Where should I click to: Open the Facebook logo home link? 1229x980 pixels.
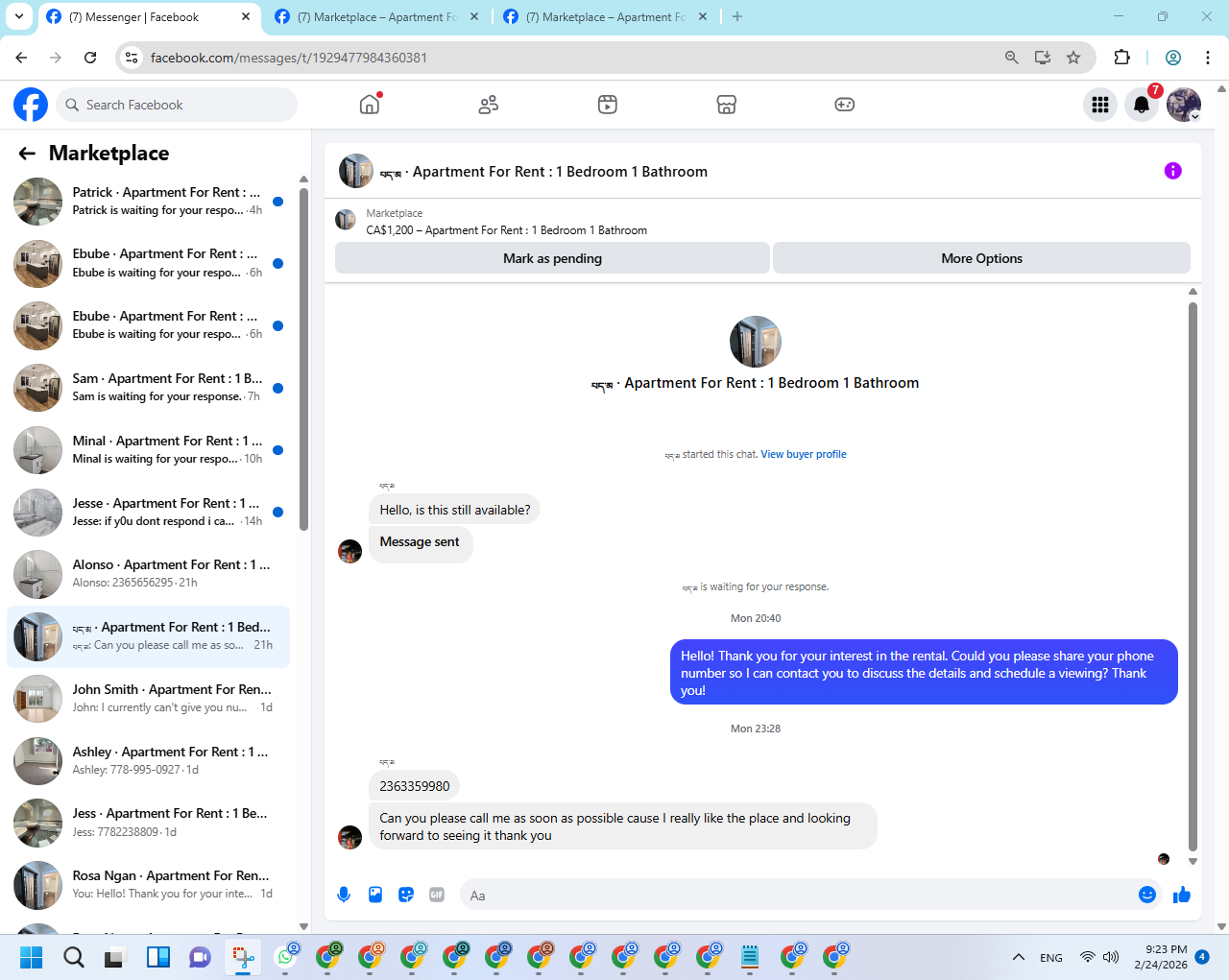tap(31, 105)
